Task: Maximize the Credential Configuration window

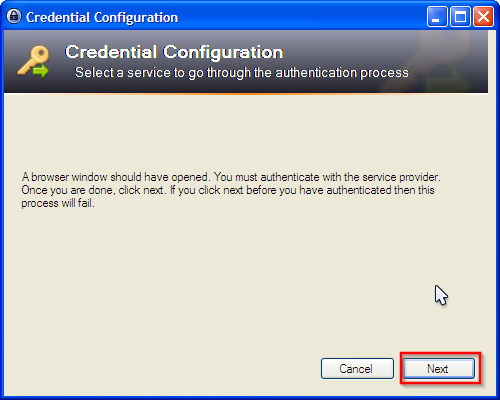Action: (x=460, y=16)
